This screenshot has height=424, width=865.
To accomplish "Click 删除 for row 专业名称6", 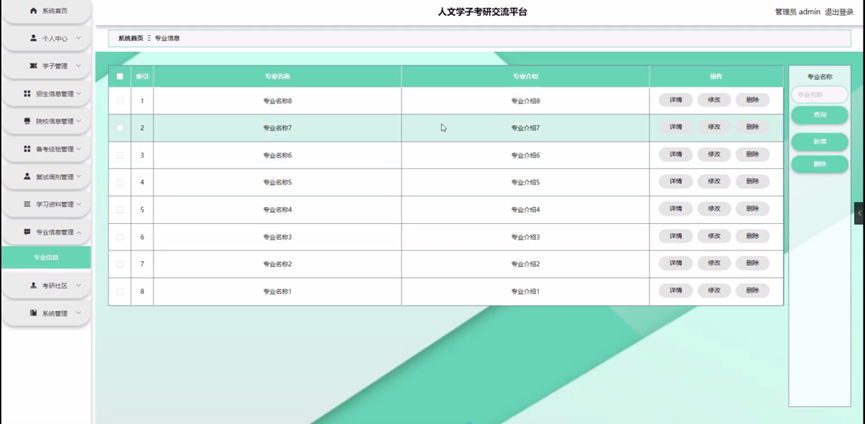I will (752, 154).
